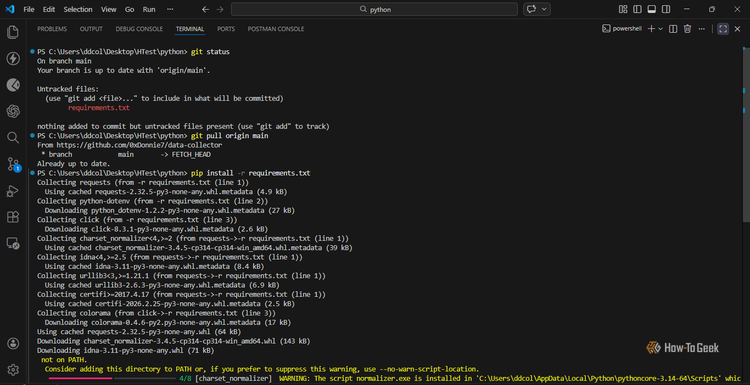Open more terminal actions ellipsis
Screen dimensions: 750x385
click(702, 29)
